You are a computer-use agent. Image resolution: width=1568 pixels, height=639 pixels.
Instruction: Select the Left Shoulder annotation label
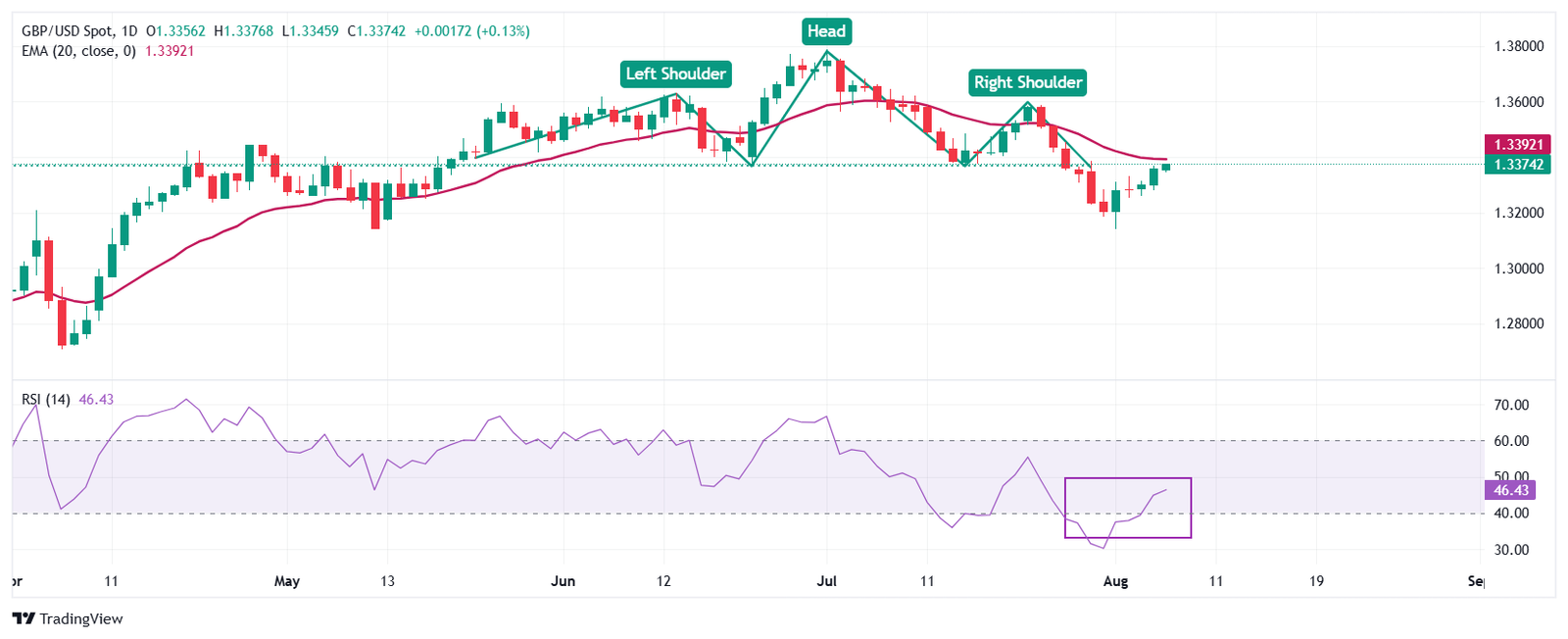pyautogui.click(x=676, y=74)
